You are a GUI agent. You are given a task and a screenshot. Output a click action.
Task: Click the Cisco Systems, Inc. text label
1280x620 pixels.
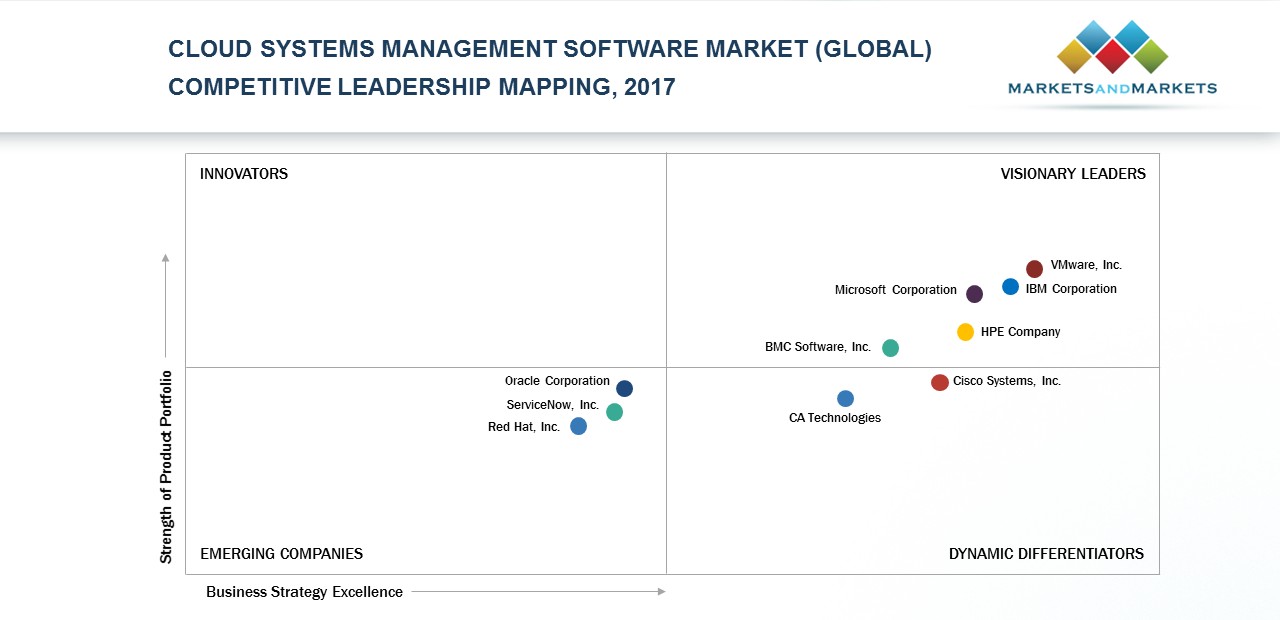[1006, 381]
